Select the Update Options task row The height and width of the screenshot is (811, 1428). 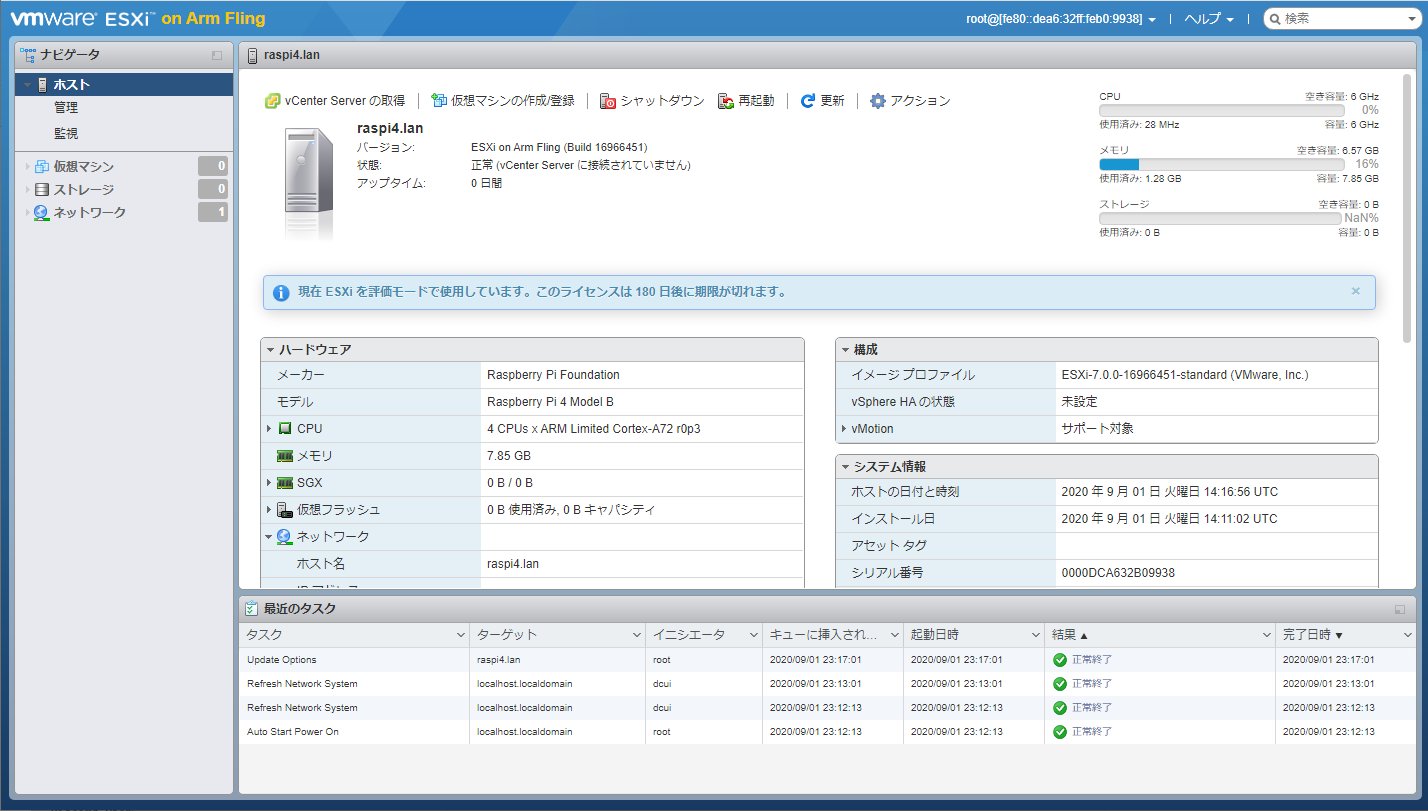pos(827,660)
